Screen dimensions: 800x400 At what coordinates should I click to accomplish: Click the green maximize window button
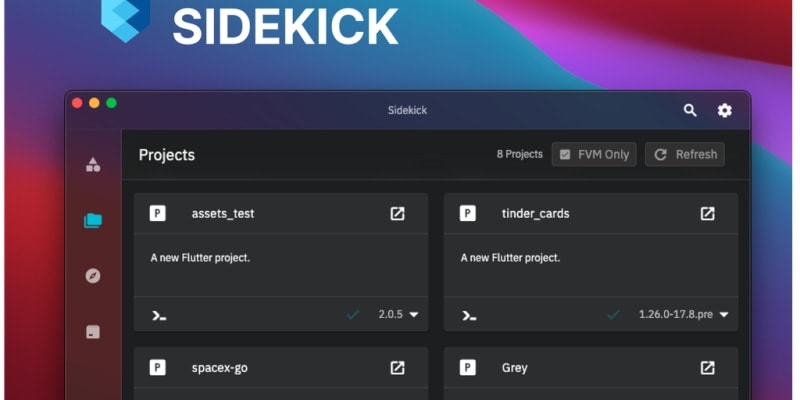coord(112,102)
